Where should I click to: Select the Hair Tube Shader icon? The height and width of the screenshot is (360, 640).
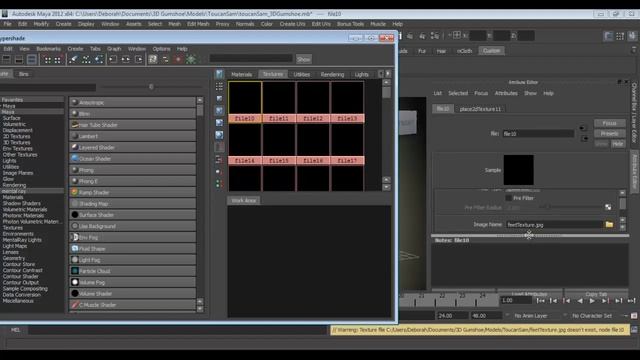pos(75,124)
